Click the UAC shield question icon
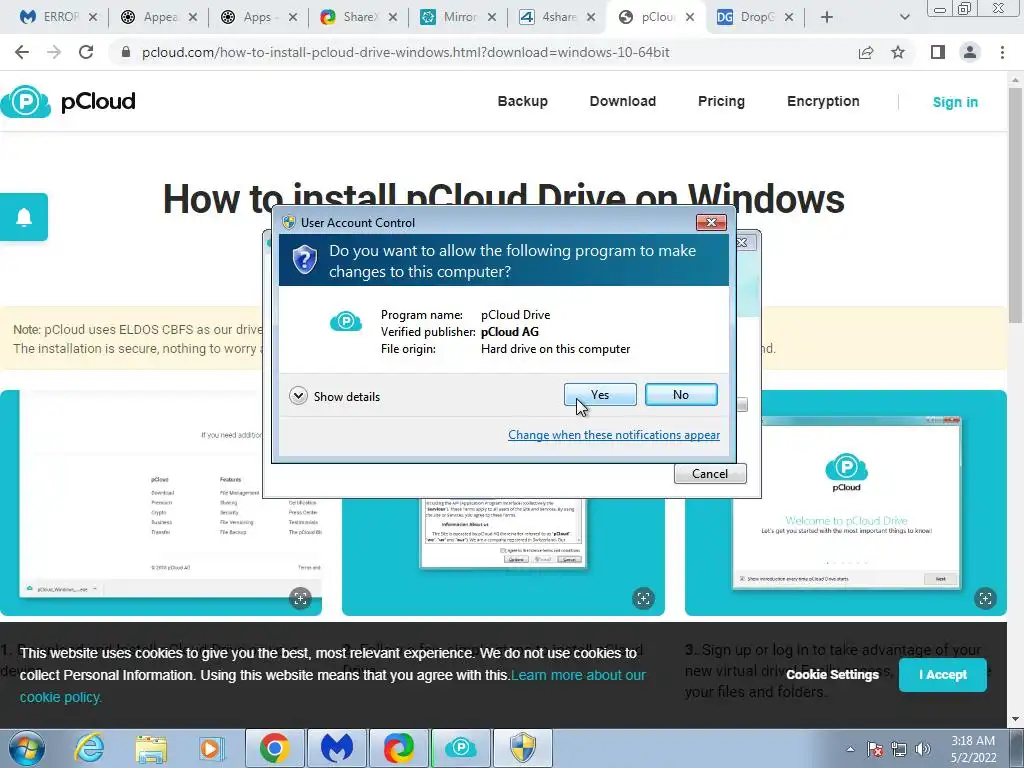1024x768 pixels. coord(304,260)
